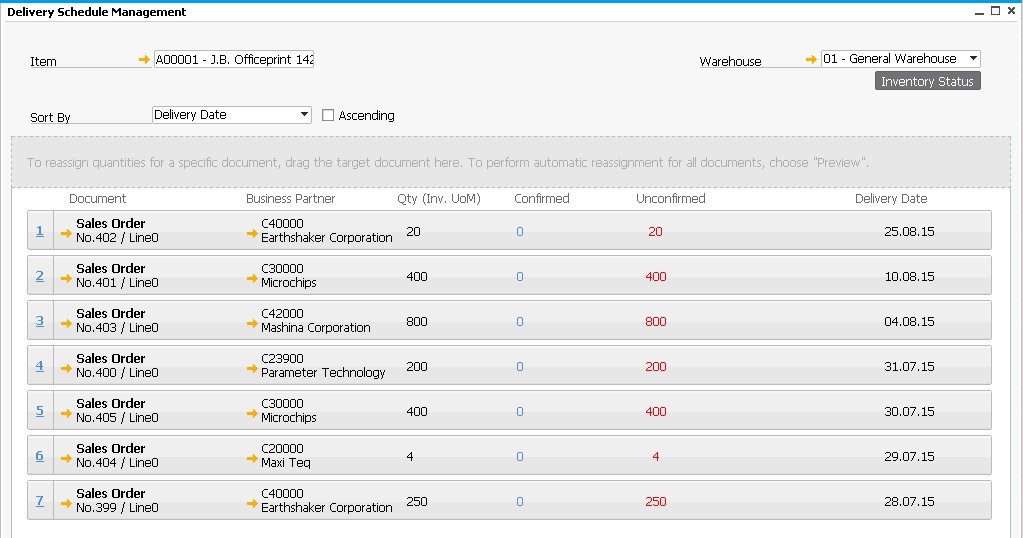This screenshot has height=538, width=1023.
Task: Maximize the Delivery Schedule Management window
Action: pos(995,11)
